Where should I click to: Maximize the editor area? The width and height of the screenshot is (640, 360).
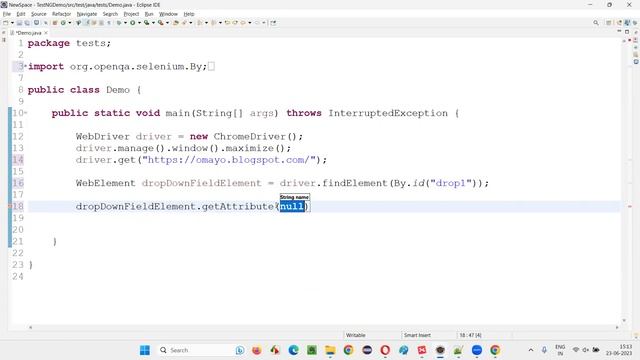pos(627,32)
